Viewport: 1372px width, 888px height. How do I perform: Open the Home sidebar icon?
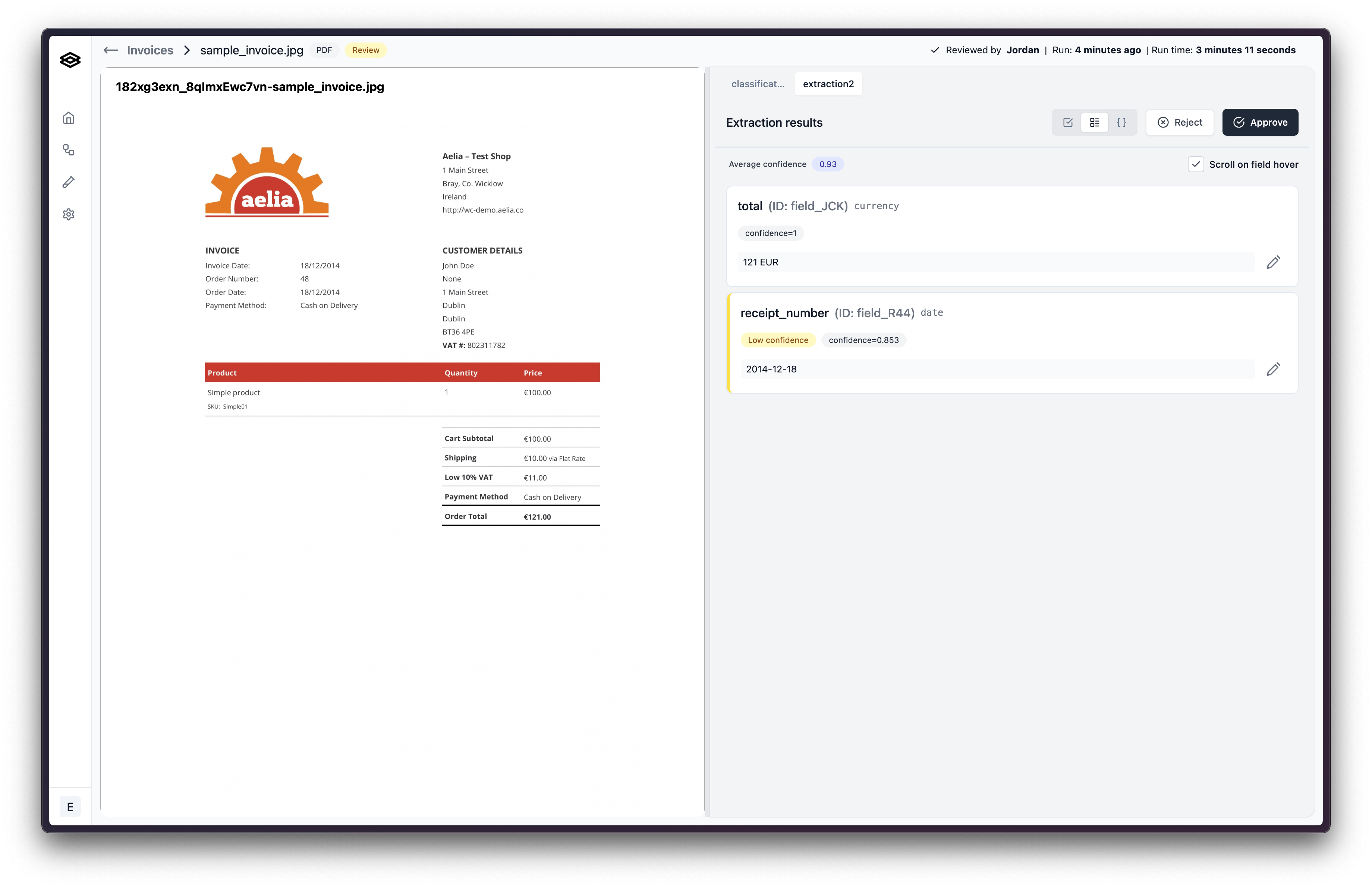click(x=69, y=118)
